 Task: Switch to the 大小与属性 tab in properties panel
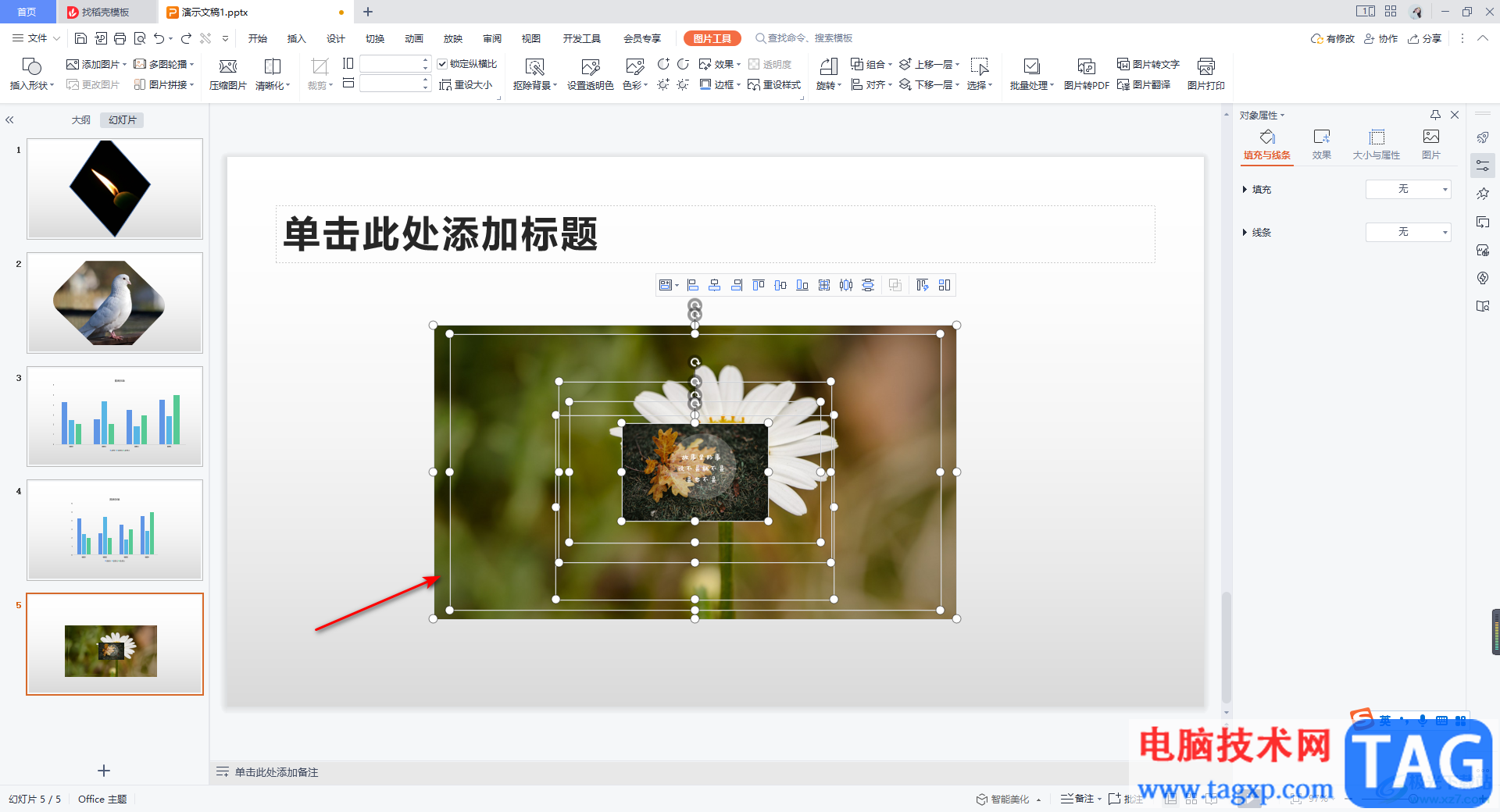[x=1377, y=144]
